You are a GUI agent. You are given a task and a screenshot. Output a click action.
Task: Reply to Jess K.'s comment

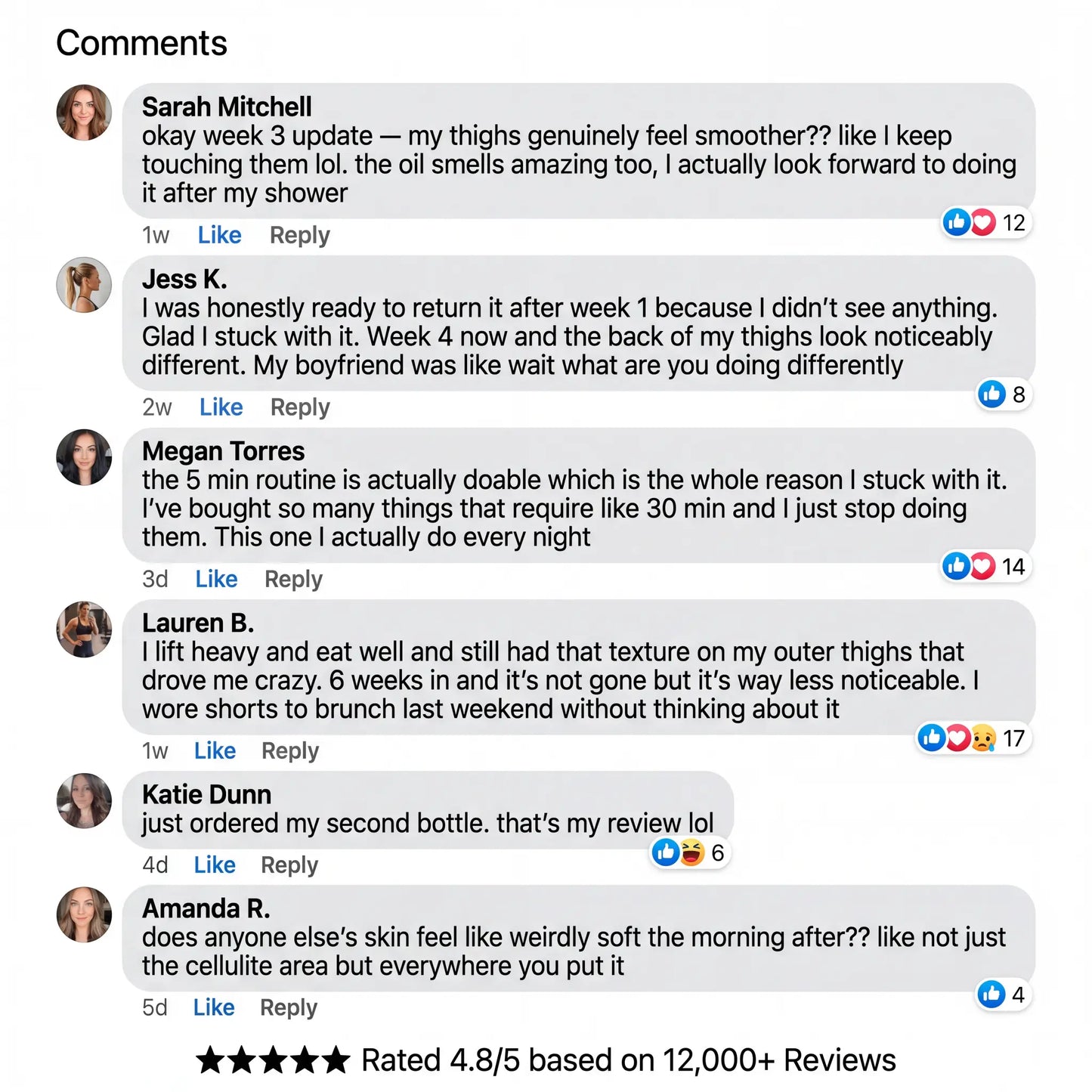pos(300,407)
